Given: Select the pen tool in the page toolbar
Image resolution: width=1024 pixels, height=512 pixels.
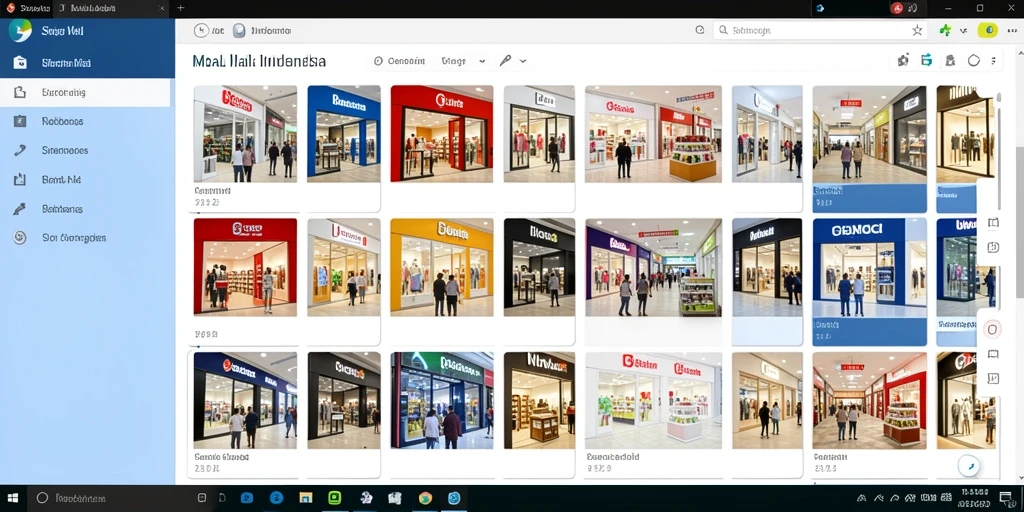Looking at the screenshot, I should (505, 61).
